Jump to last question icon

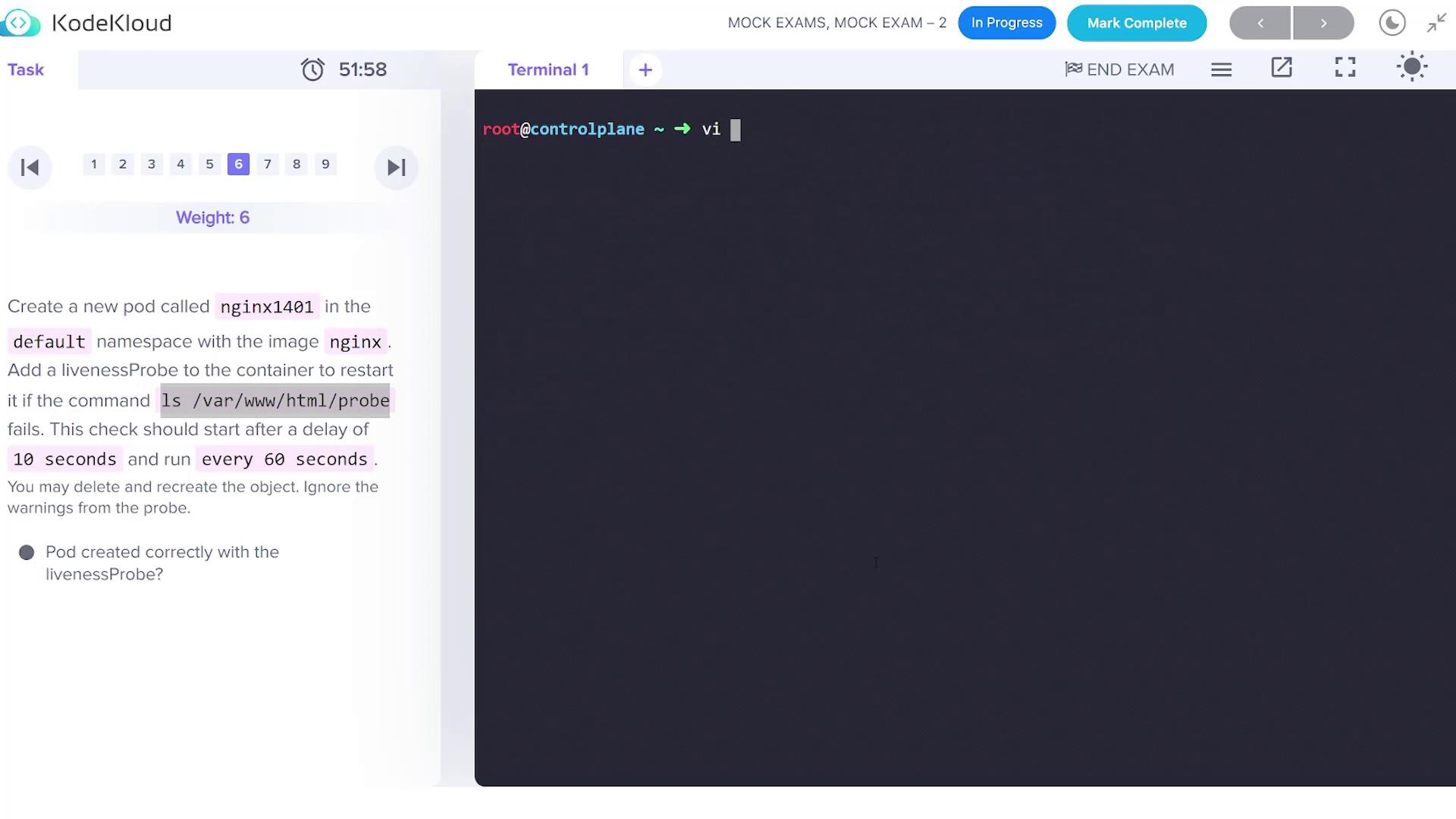click(396, 168)
